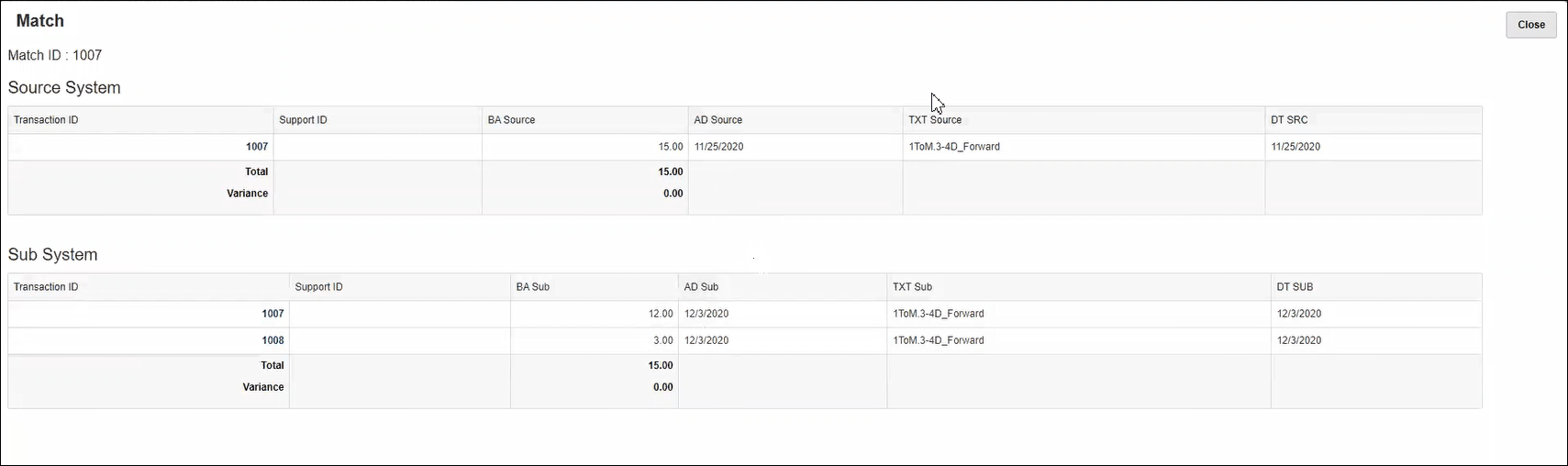
Task: Select TXT Sub cell in 1008 row
Action: tap(938, 340)
